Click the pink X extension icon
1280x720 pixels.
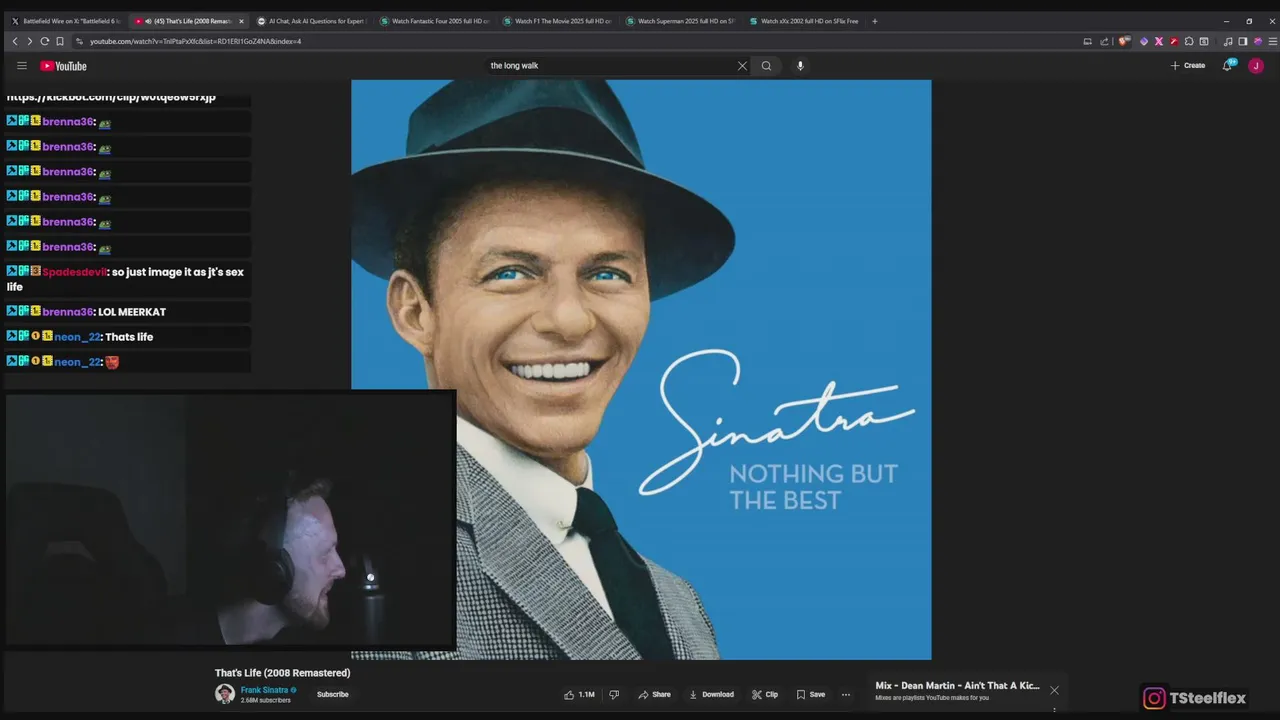click(x=1159, y=41)
